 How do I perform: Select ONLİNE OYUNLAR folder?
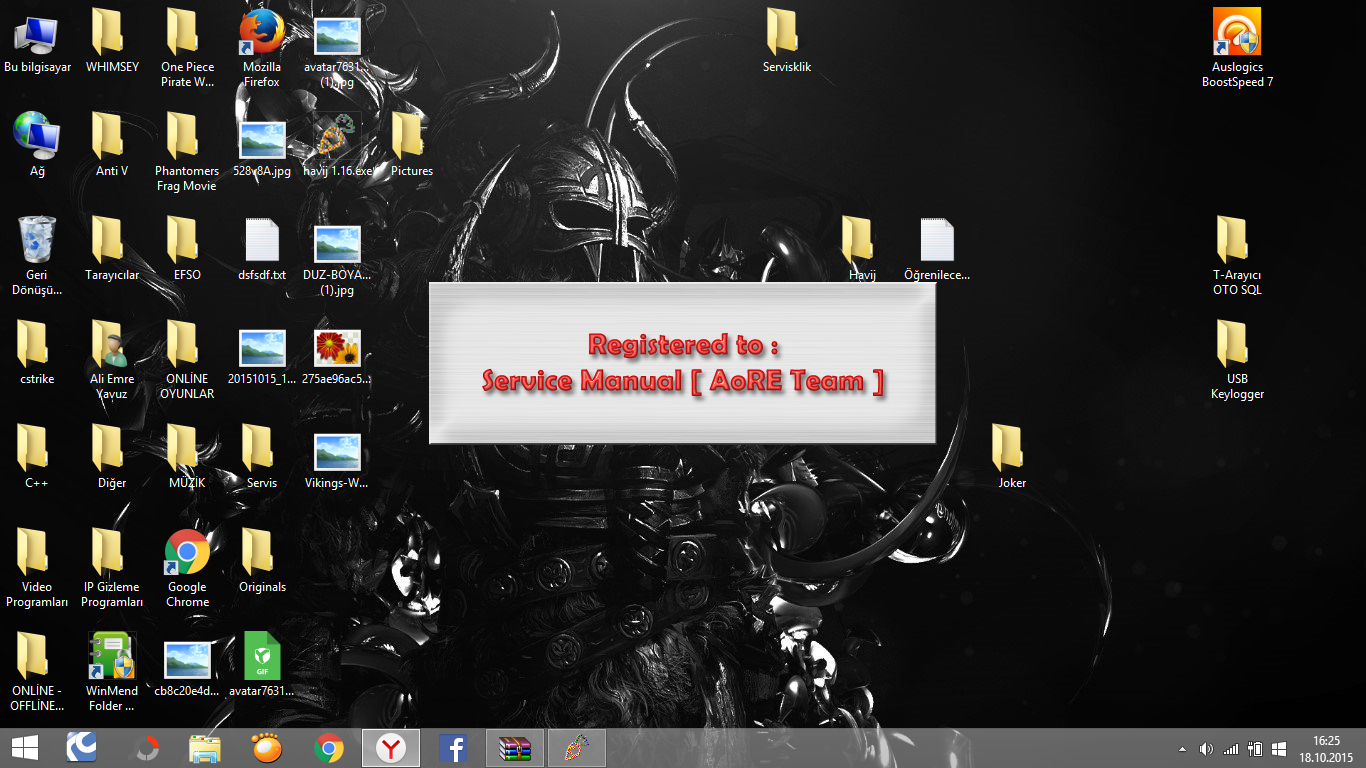point(187,361)
